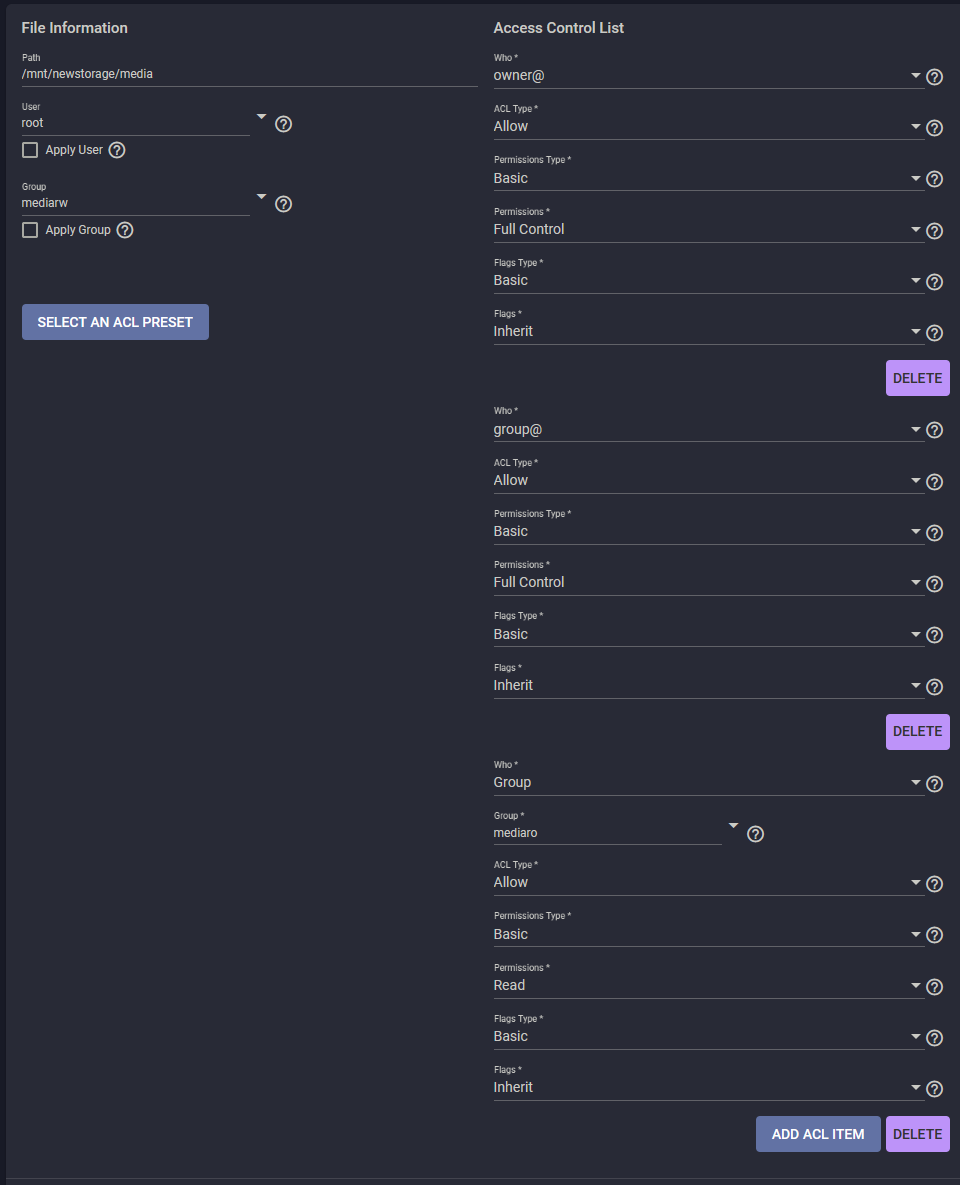960x1185 pixels.
Task: Show help for group@ Flags Inherit field
Action: tap(934, 686)
